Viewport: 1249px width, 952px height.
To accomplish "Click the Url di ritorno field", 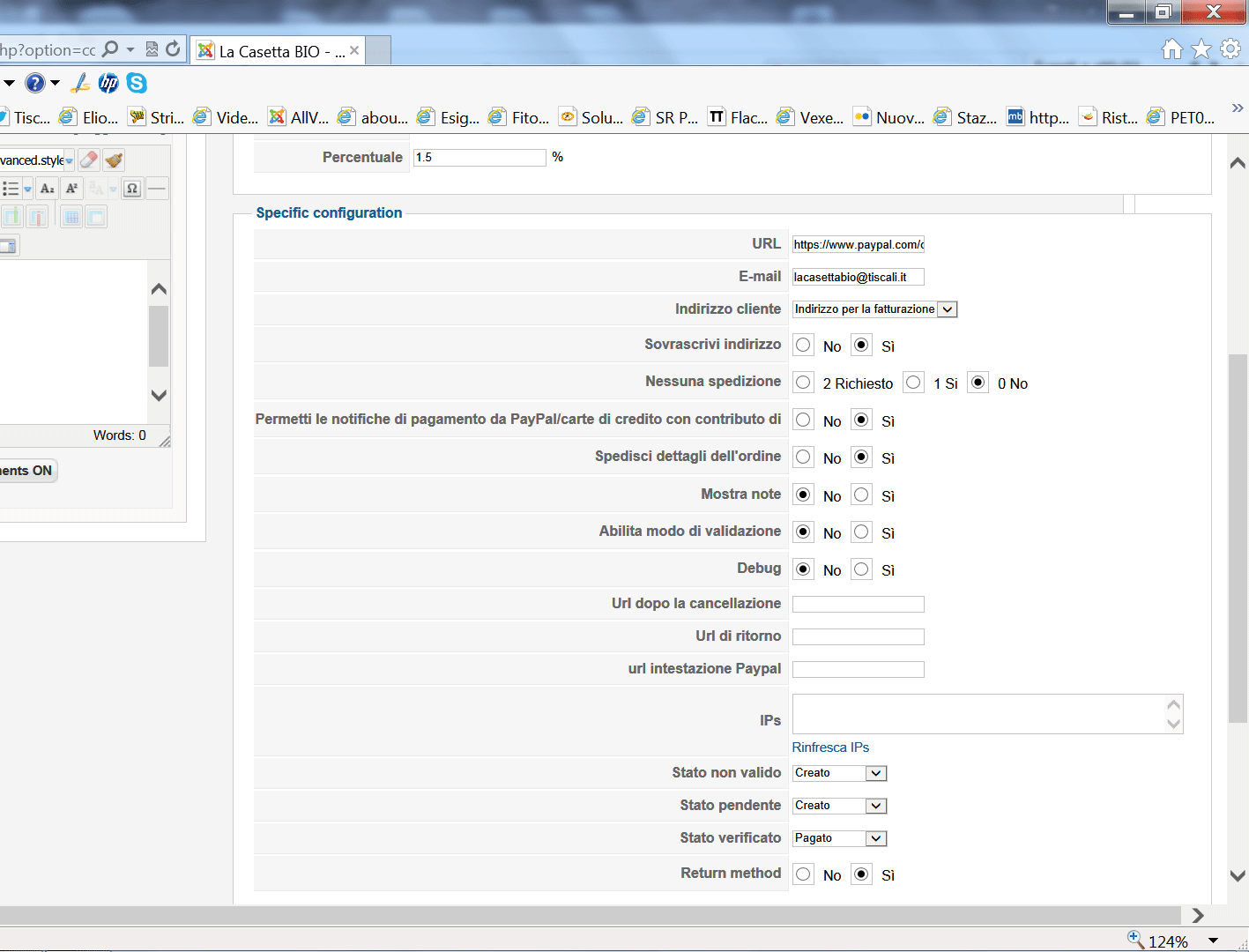I will point(858,636).
